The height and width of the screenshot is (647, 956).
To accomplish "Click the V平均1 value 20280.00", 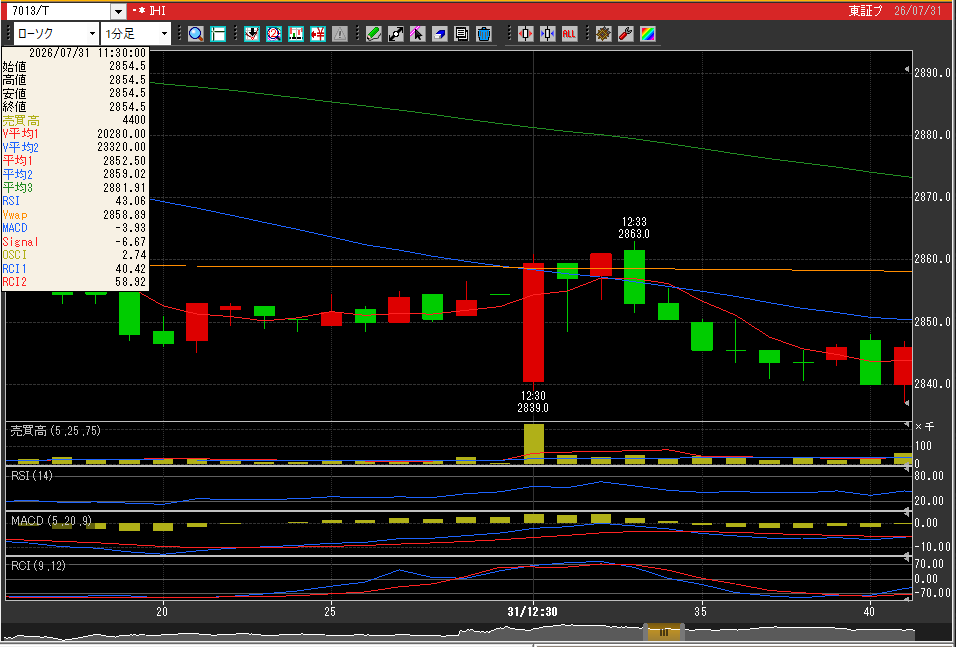I will tap(121, 134).
